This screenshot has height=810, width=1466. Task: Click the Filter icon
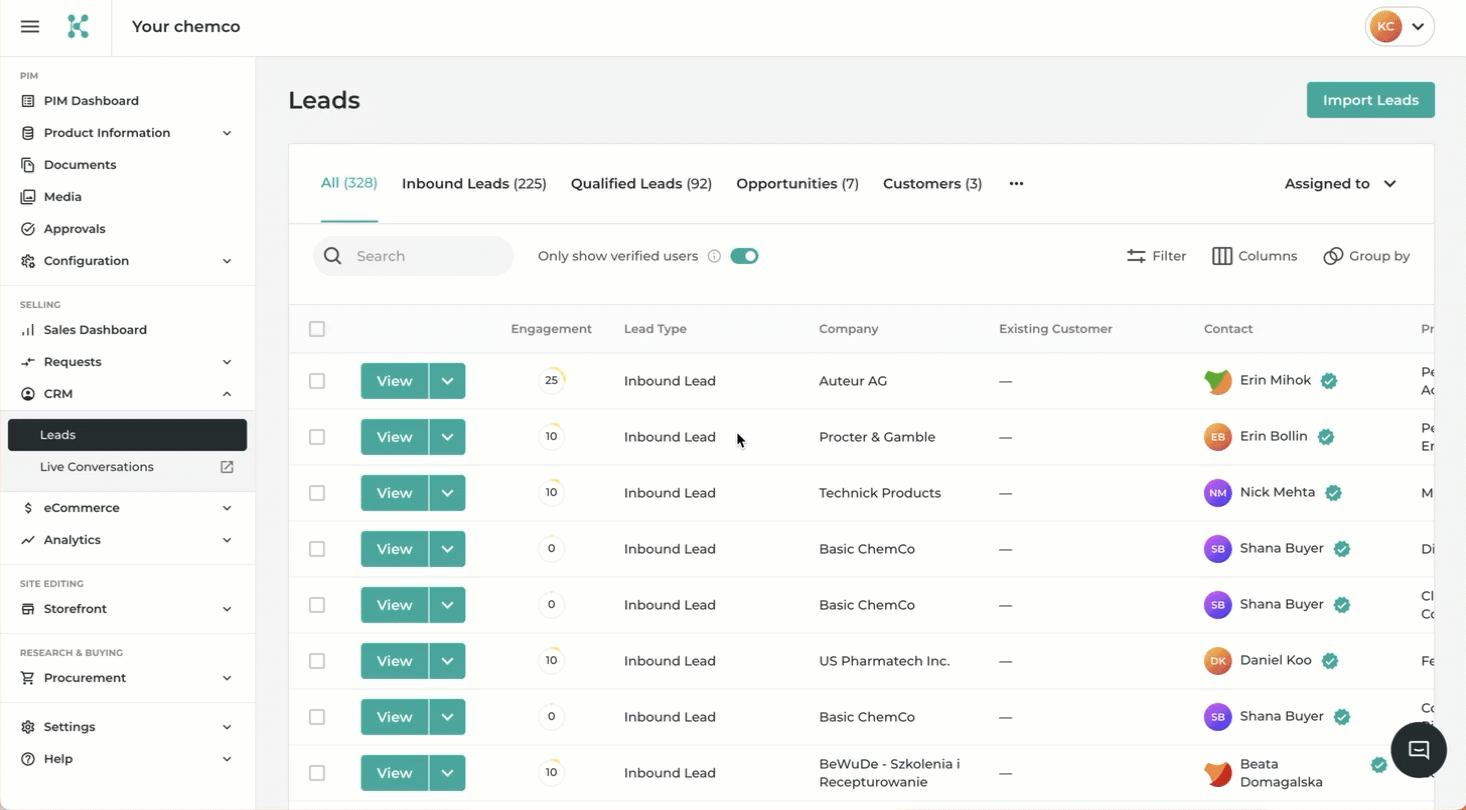pos(1136,256)
